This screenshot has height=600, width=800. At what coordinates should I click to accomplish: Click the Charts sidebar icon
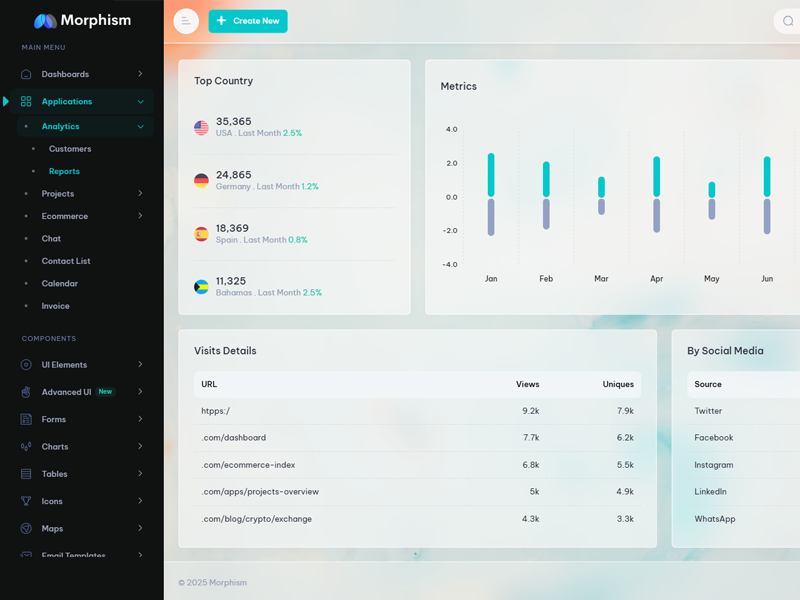[x=26, y=447]
